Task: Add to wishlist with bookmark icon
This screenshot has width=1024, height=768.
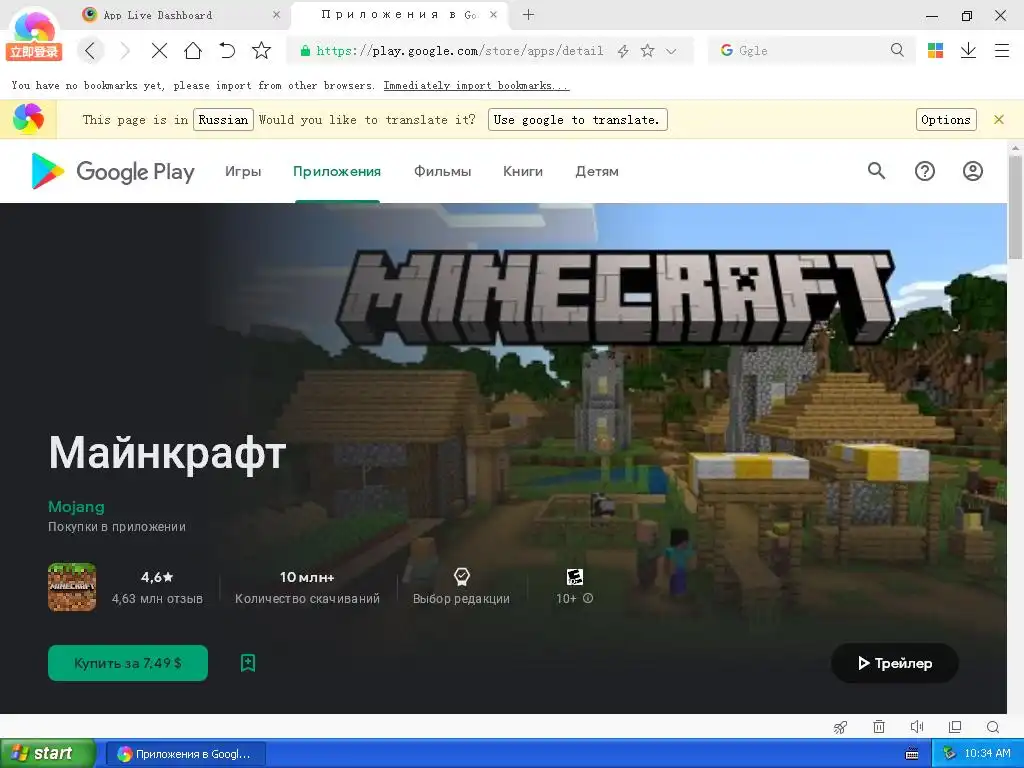Action: (248, 663)
